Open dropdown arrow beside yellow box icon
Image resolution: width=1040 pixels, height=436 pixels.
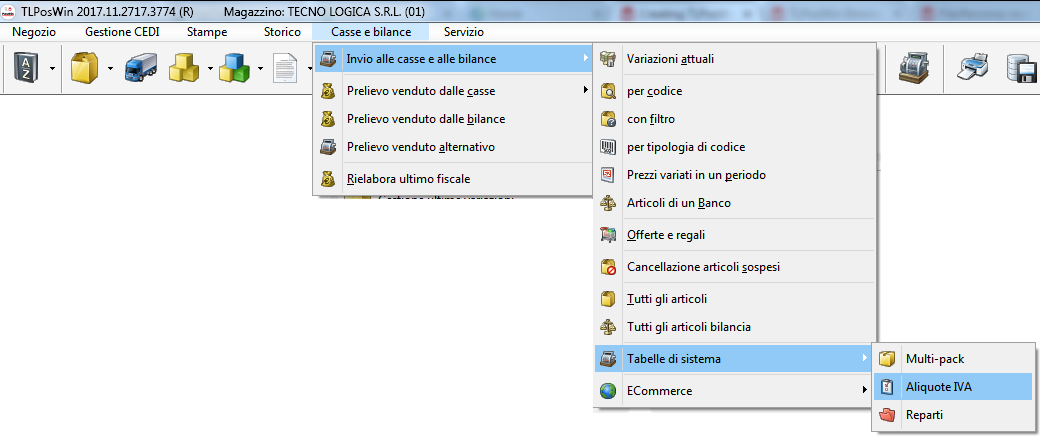109,69
